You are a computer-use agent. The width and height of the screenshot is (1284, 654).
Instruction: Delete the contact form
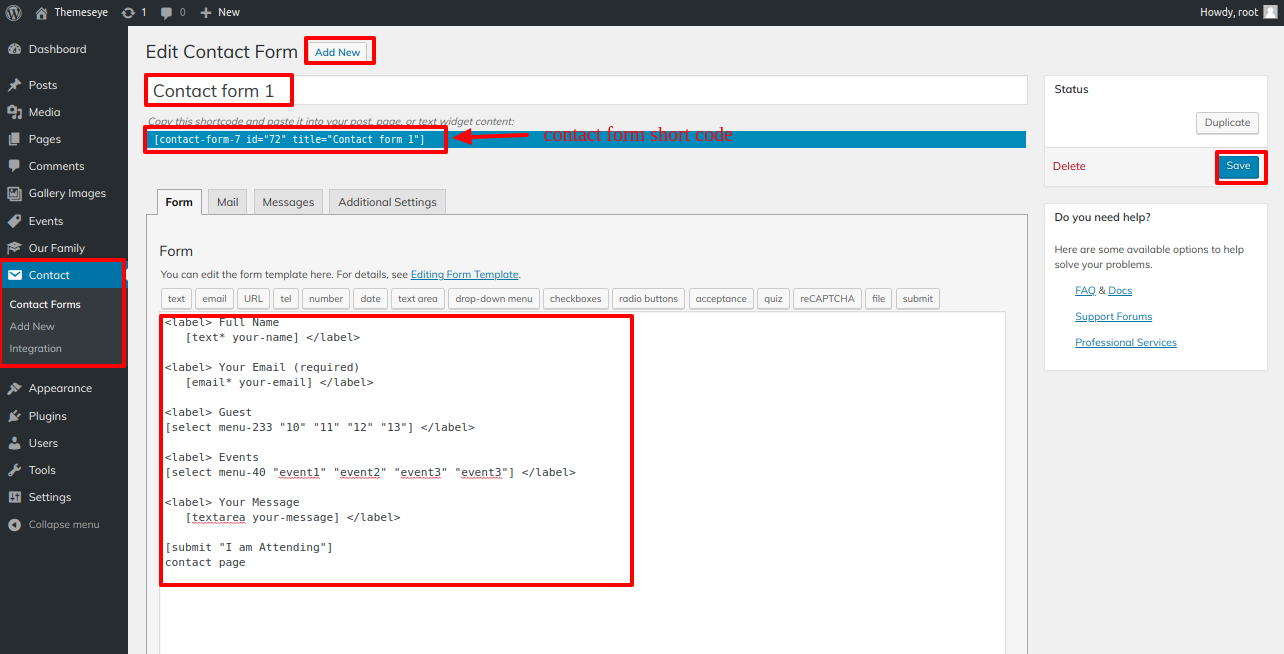(1069, 166)
